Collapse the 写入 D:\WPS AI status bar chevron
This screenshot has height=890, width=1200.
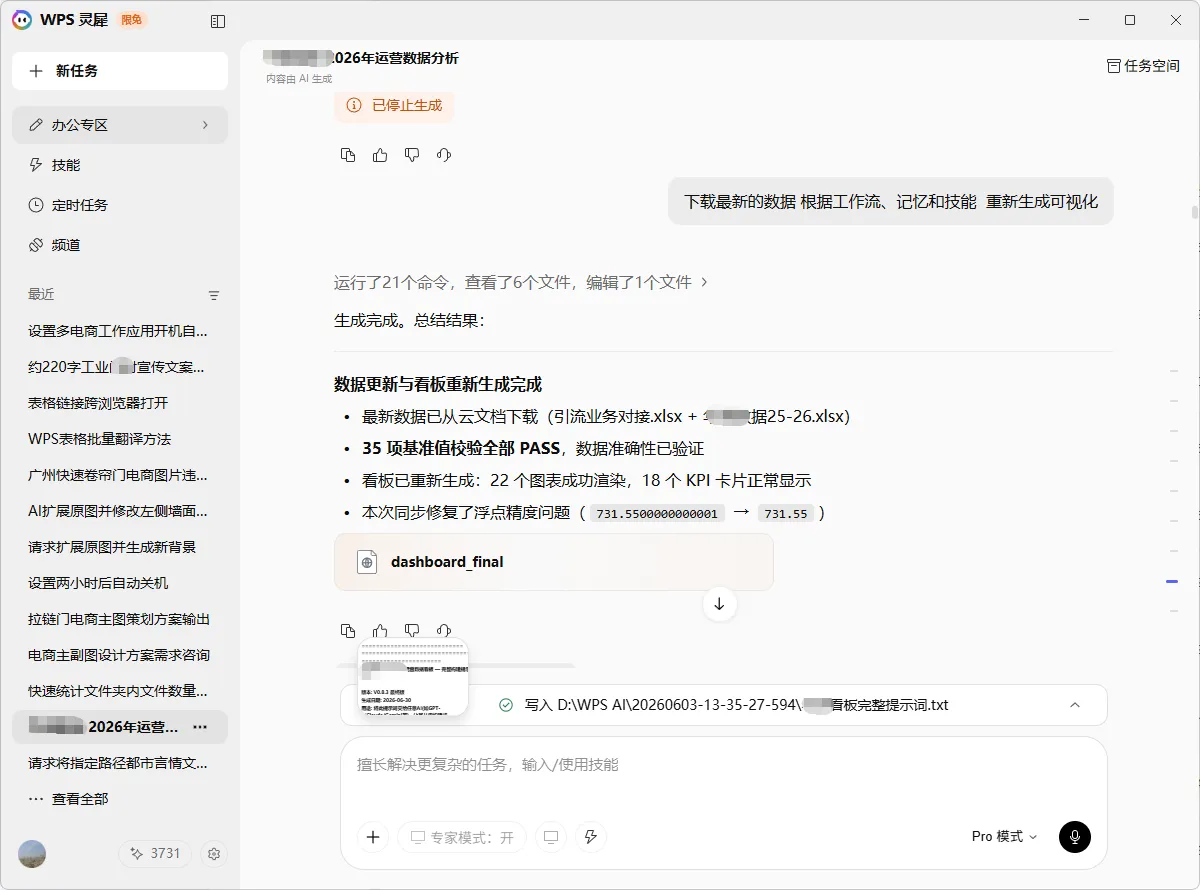pos(1075,705)
